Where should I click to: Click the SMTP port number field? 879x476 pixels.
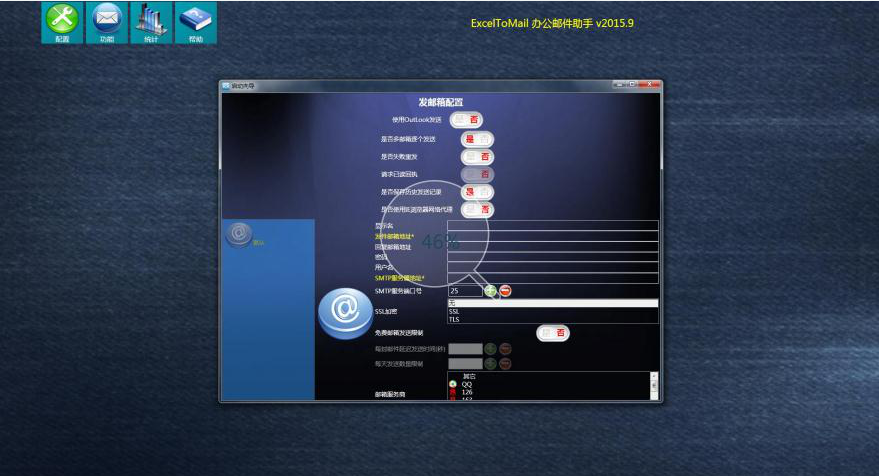(x=464, y=291)
